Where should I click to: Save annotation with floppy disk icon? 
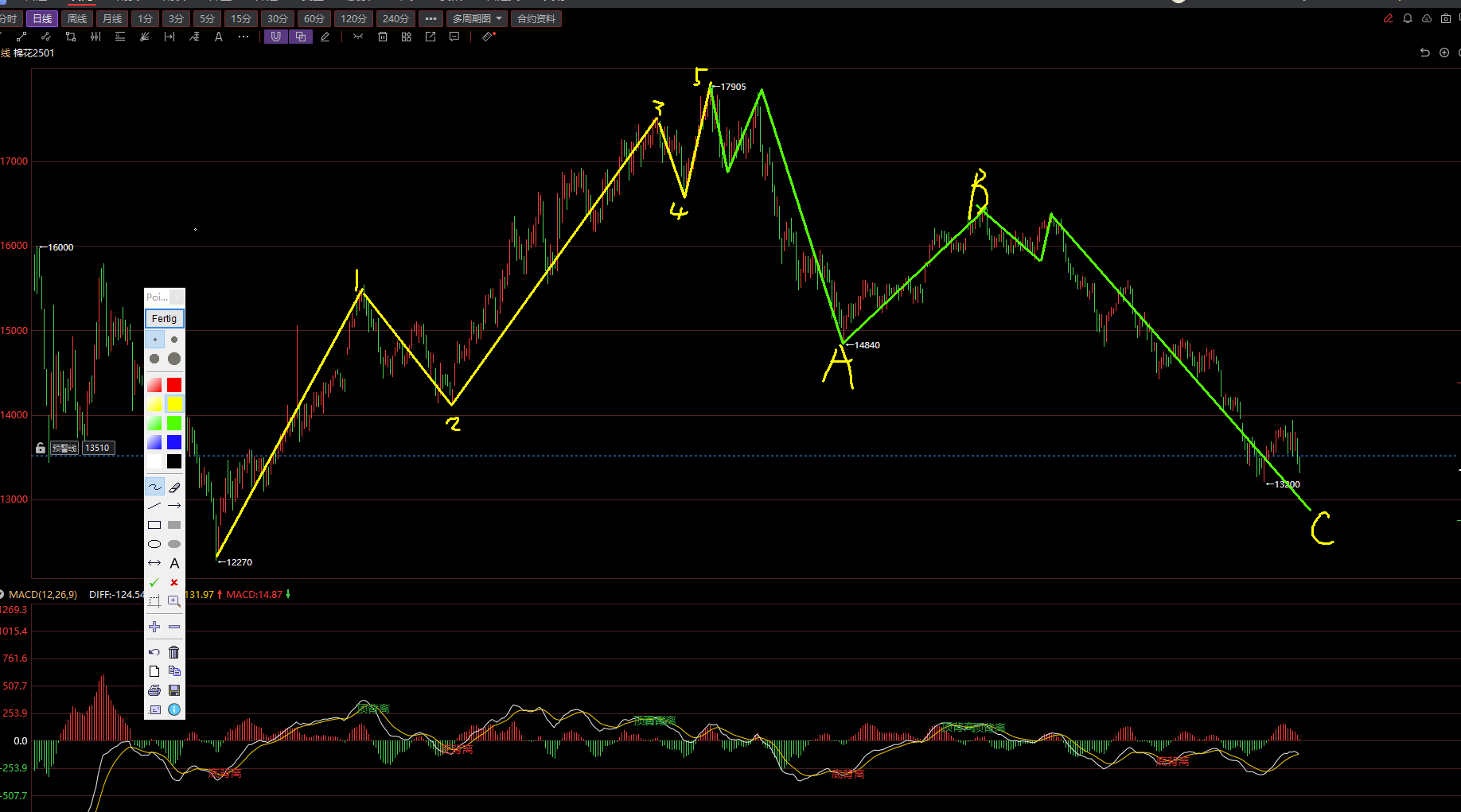point(174,690)
